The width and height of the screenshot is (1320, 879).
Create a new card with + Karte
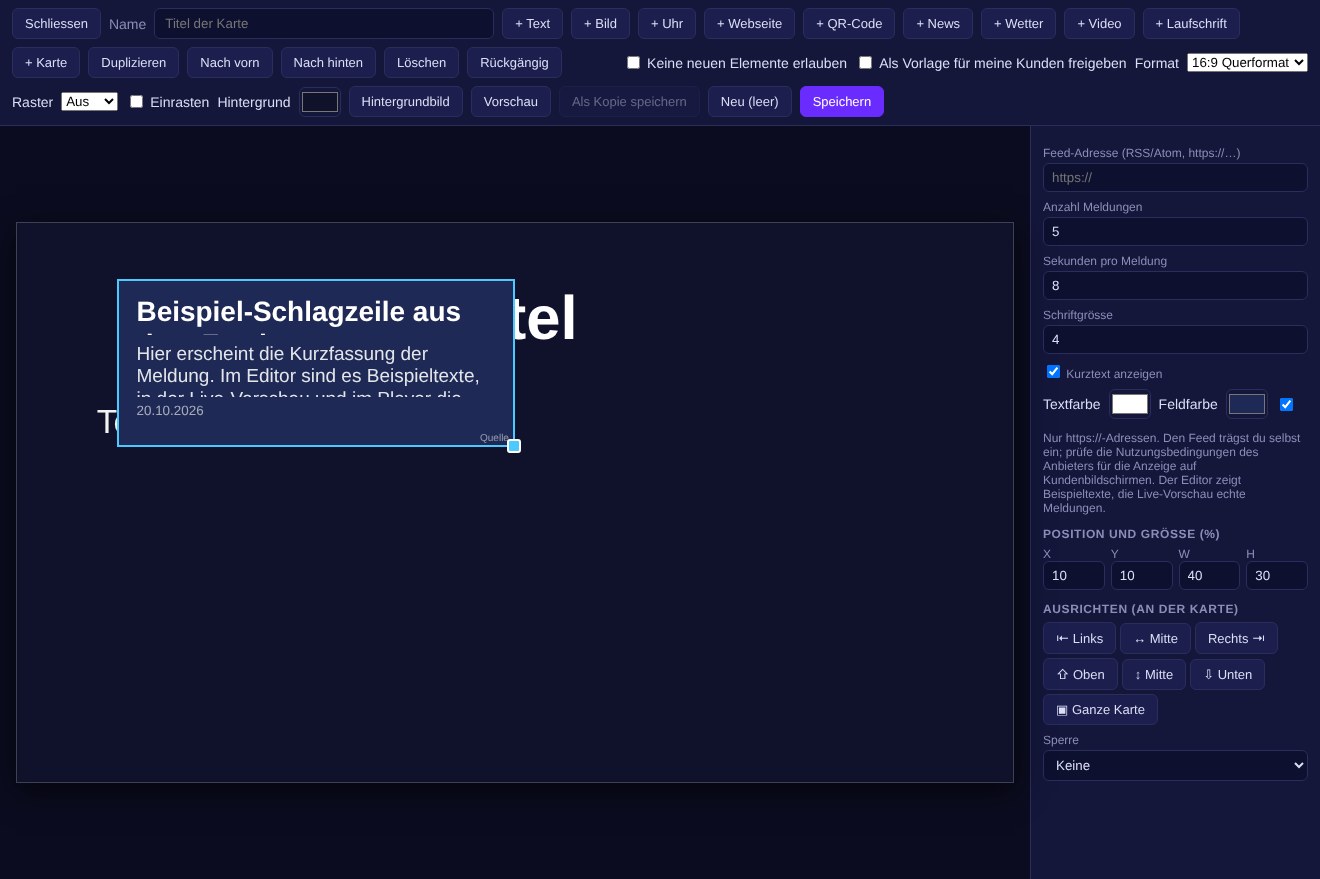tap(46, 62)
